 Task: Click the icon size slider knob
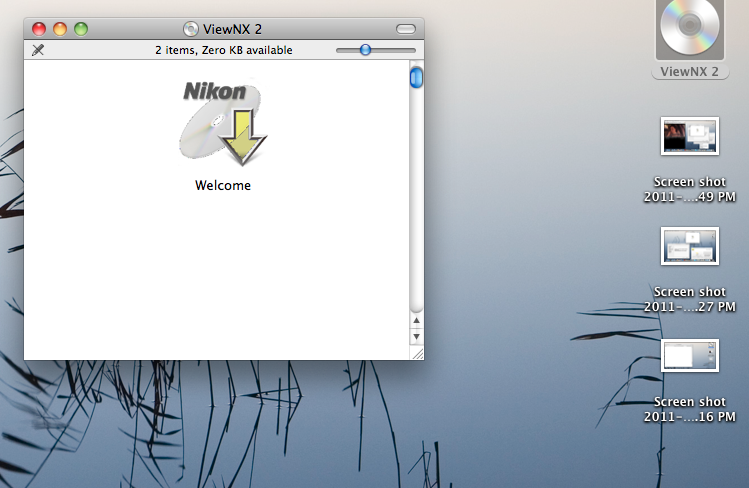[365, 50]
